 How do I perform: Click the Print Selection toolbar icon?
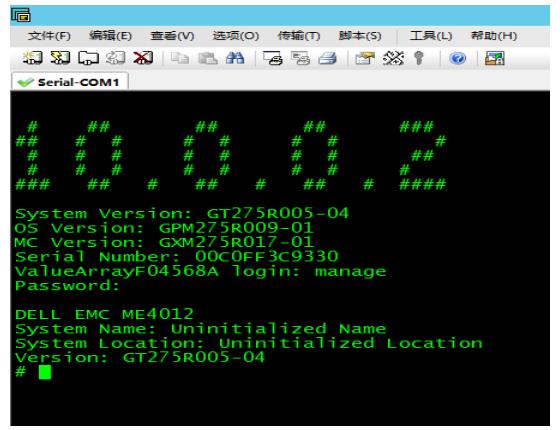[300, 58]
